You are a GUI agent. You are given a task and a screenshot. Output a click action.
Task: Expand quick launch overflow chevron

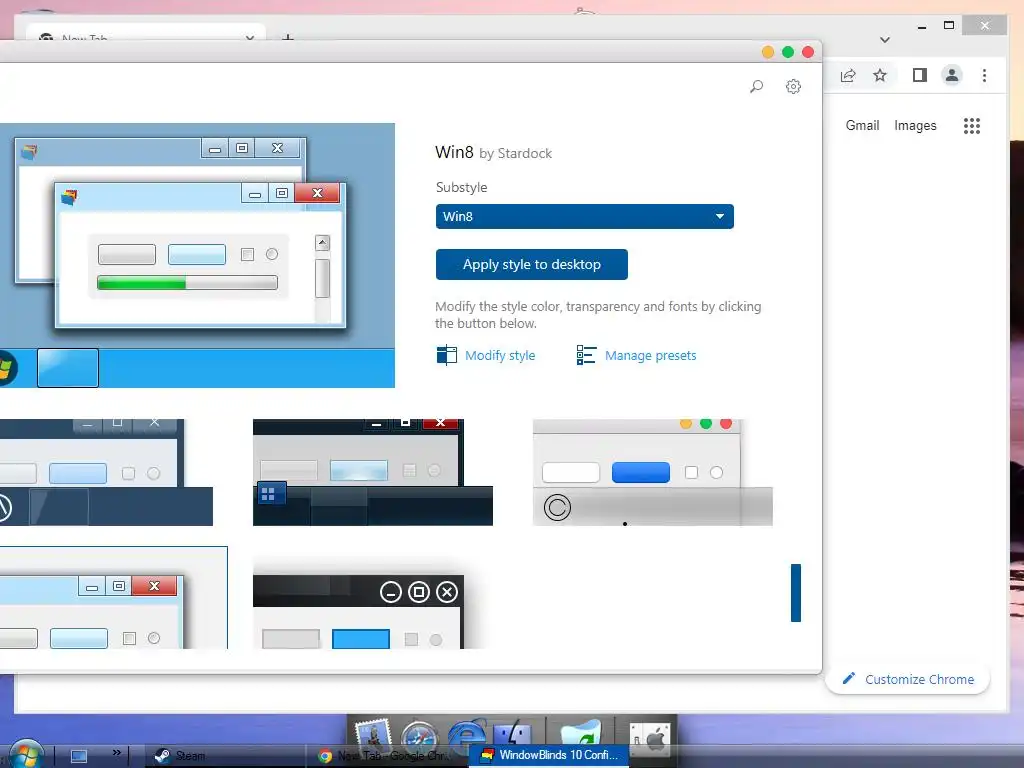click(x=116, y=752)
